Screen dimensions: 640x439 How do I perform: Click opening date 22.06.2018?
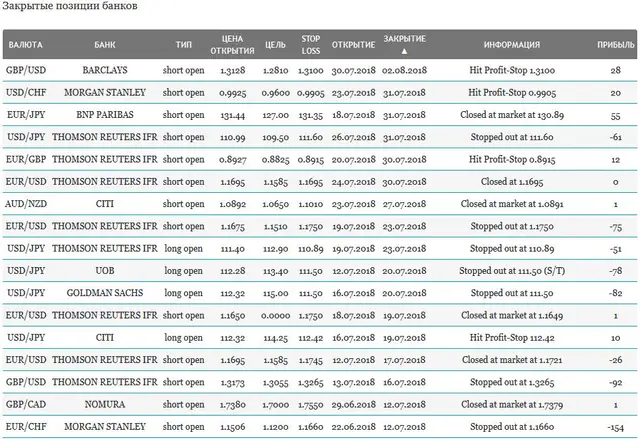[x=353, y=427]
